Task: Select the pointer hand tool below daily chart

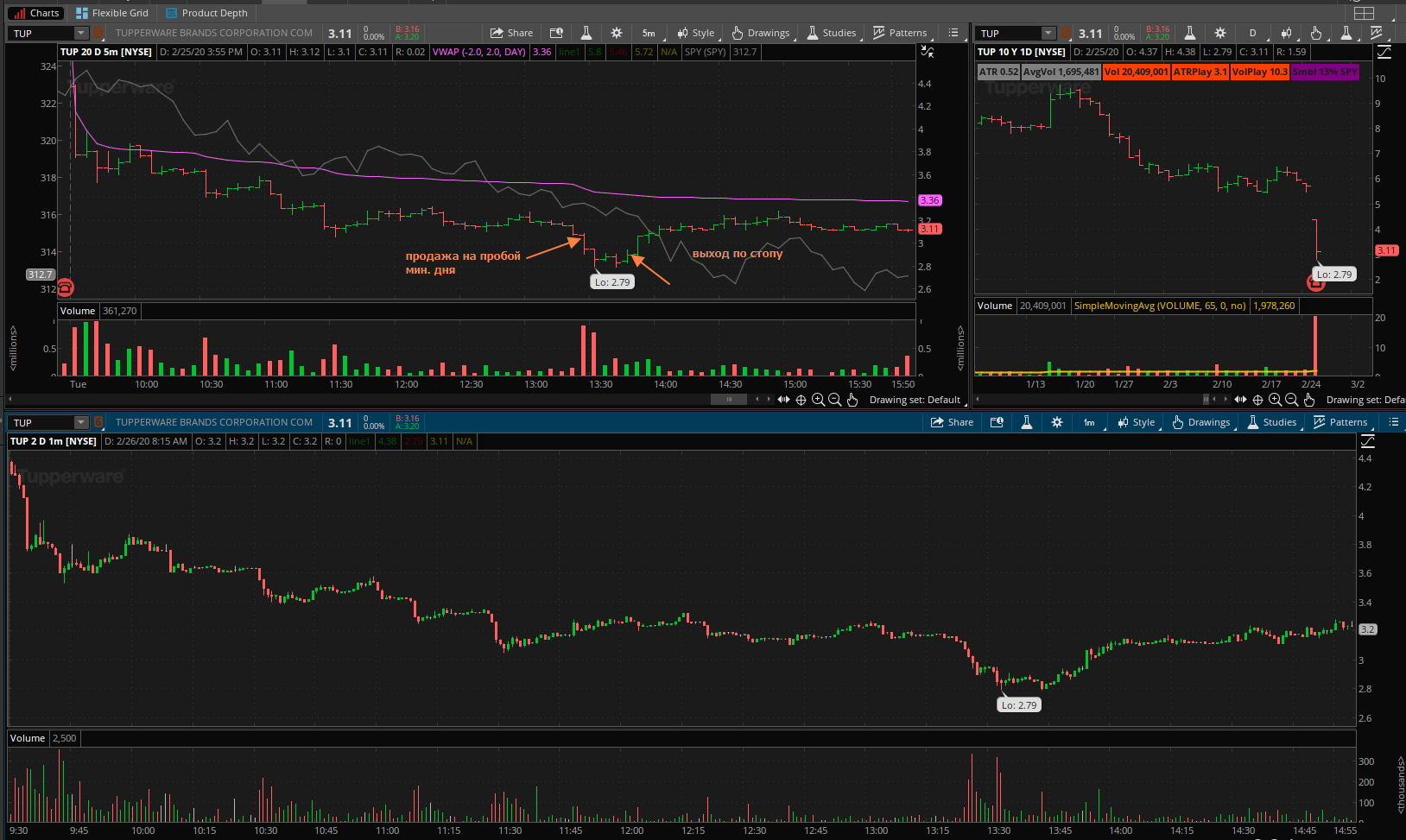Action: [1308, 400]
